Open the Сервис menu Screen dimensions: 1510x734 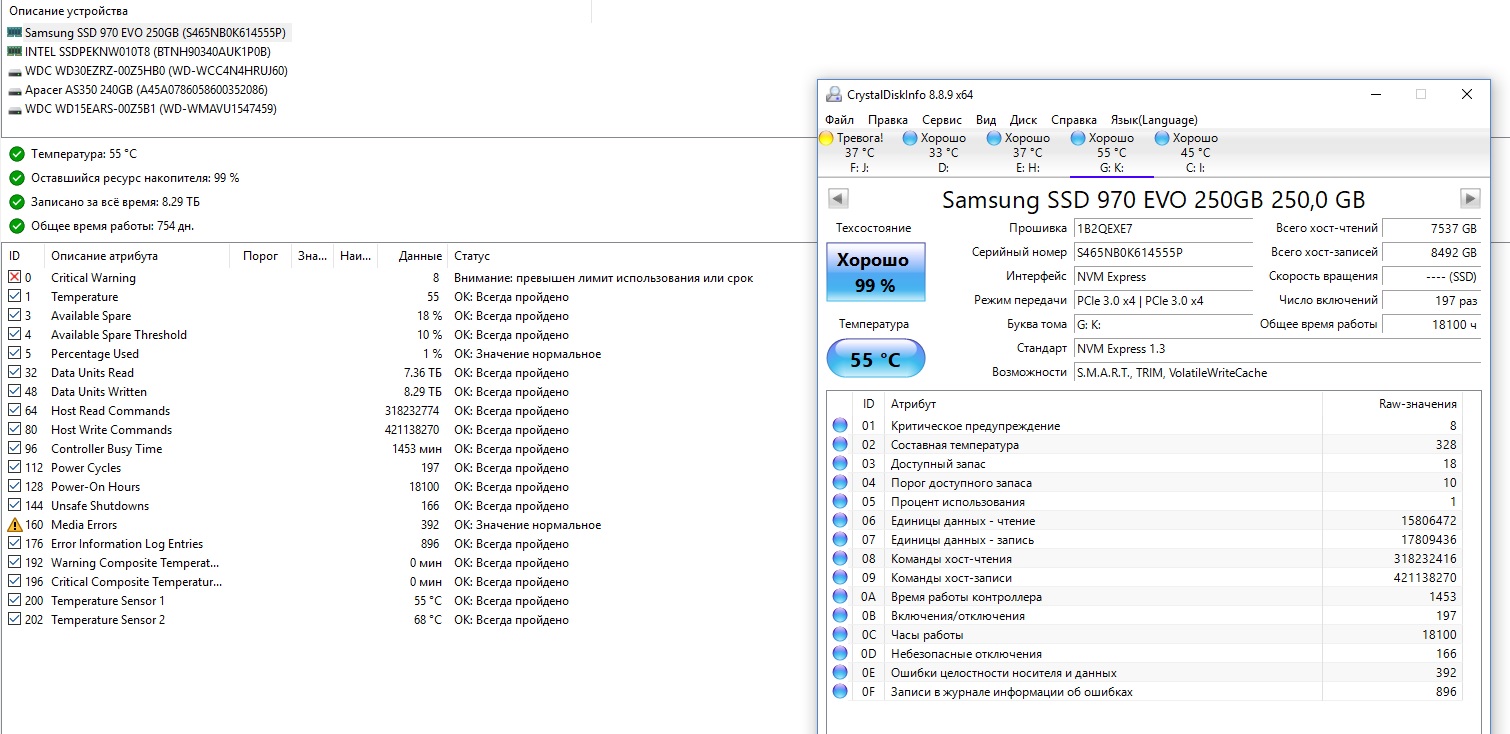point(942,120)
